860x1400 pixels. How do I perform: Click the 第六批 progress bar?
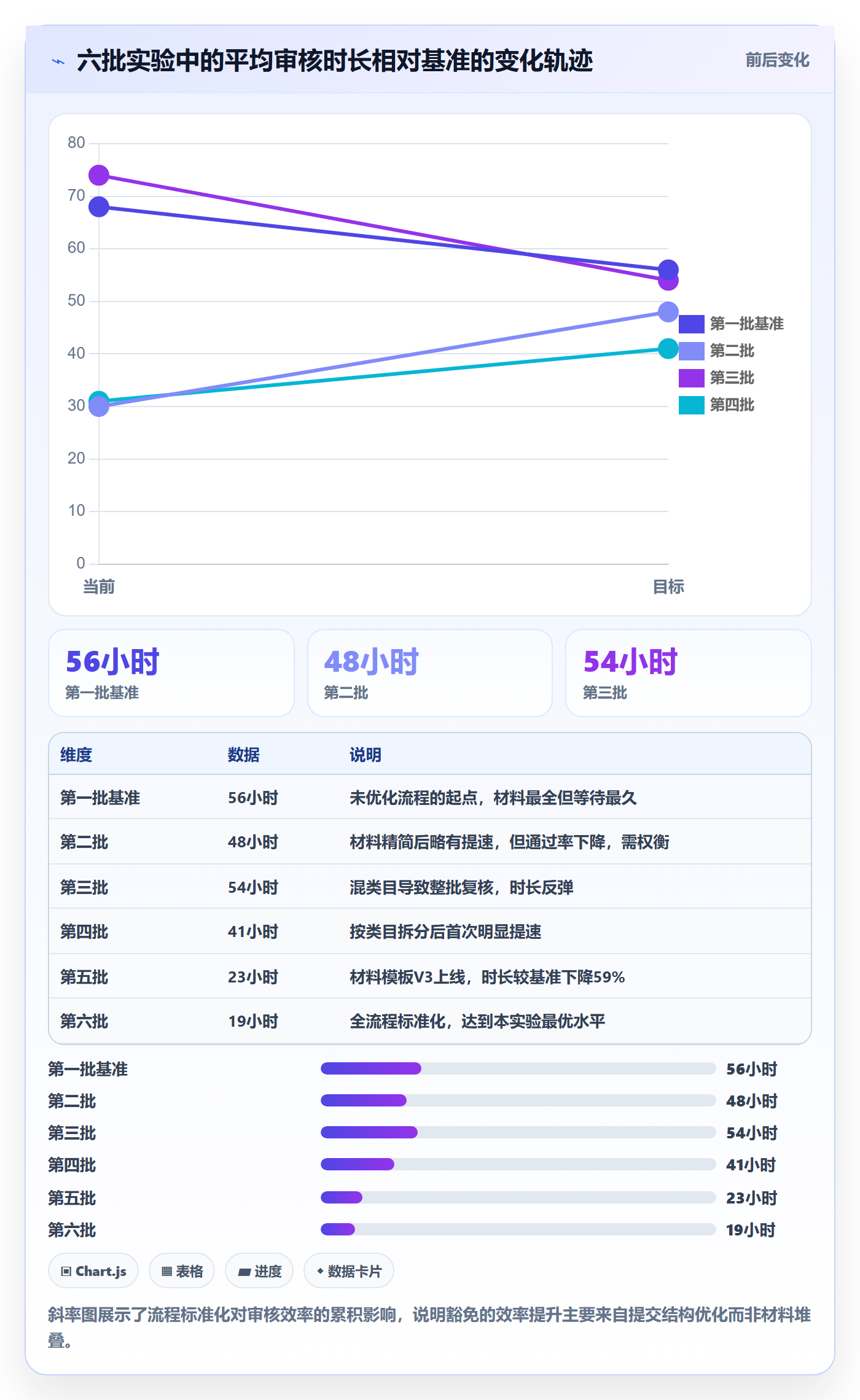(518, 1229)
